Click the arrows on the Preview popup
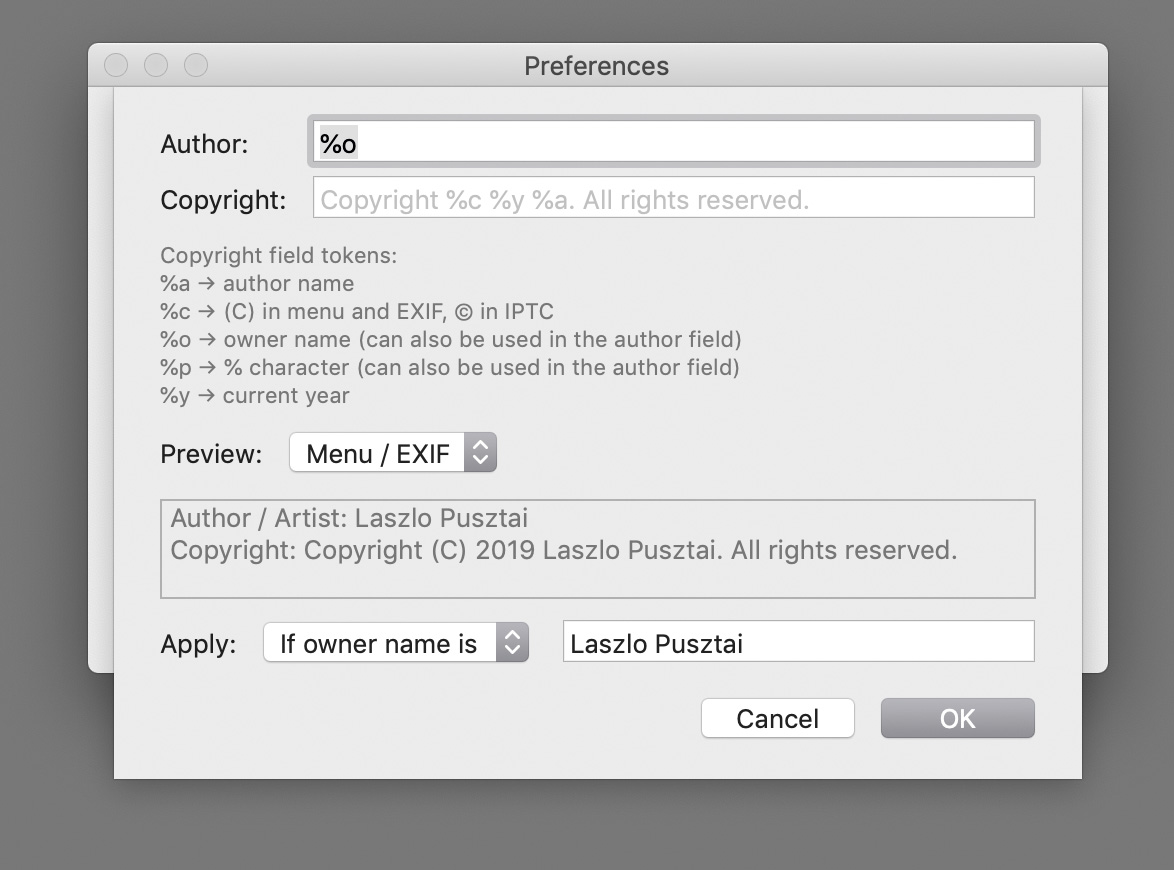Screen dimensions: 1174x870 pyautogui.click(x=481, y=453)
